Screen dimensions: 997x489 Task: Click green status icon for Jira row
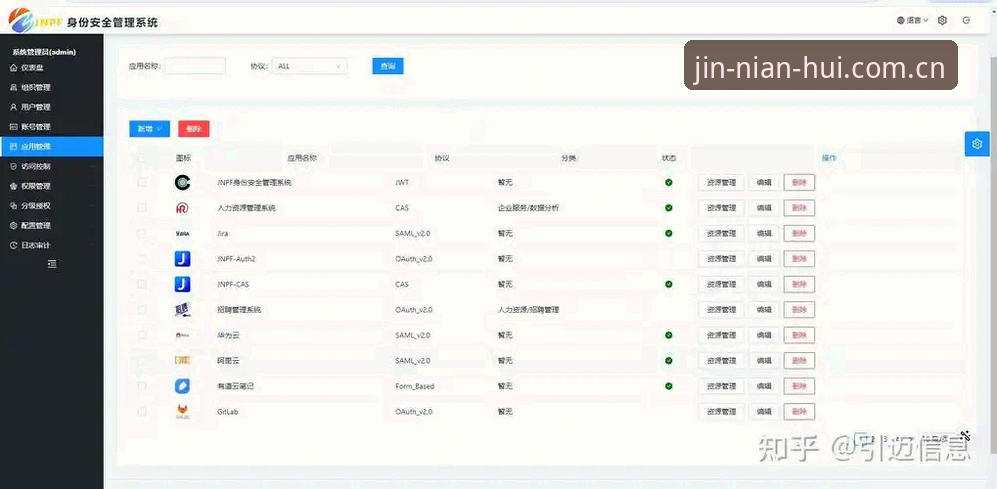(x=668, y=233)
